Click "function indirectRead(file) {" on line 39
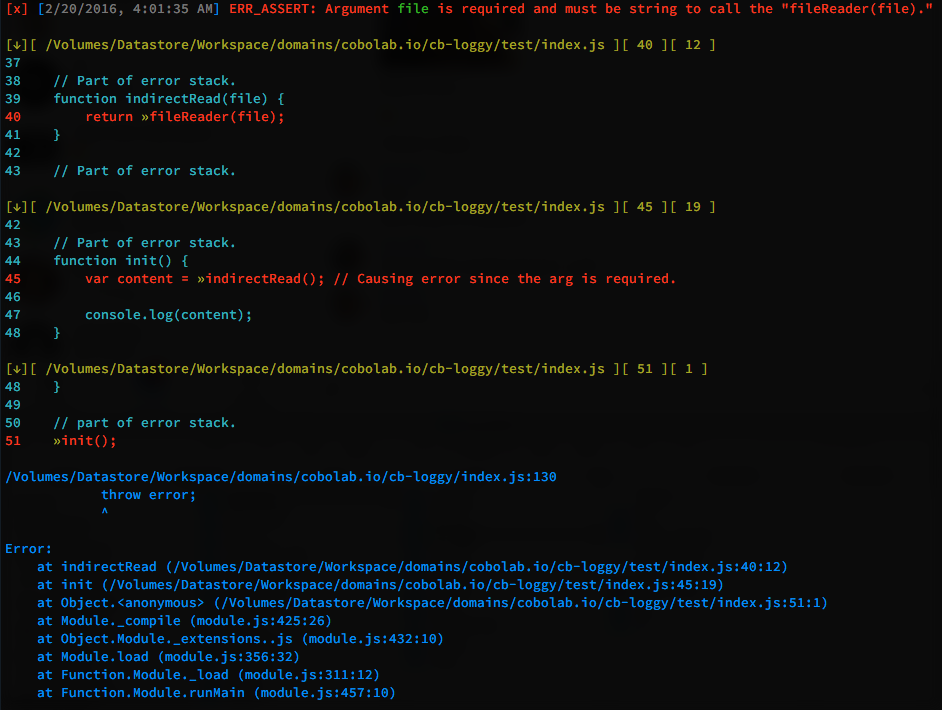The image size is (942, 710). click(169, 99)
